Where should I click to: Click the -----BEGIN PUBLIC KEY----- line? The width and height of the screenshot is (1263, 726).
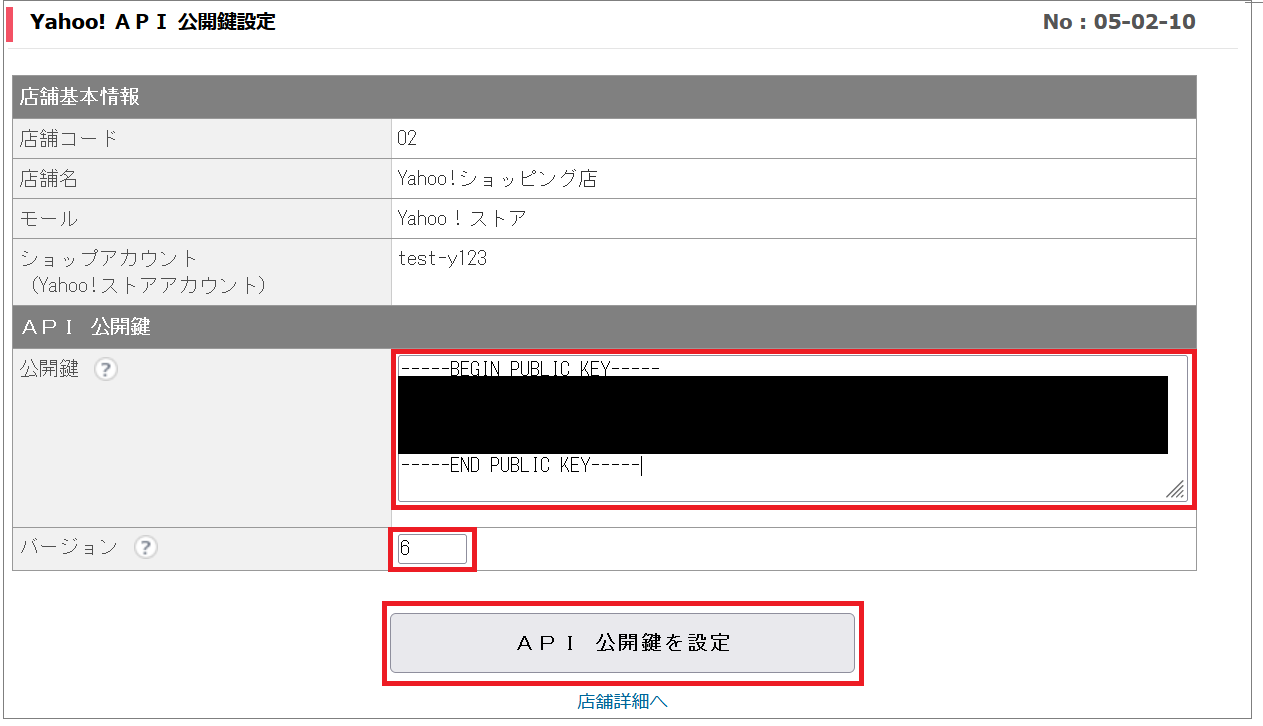pyautogui.click(x=529, y=368)
